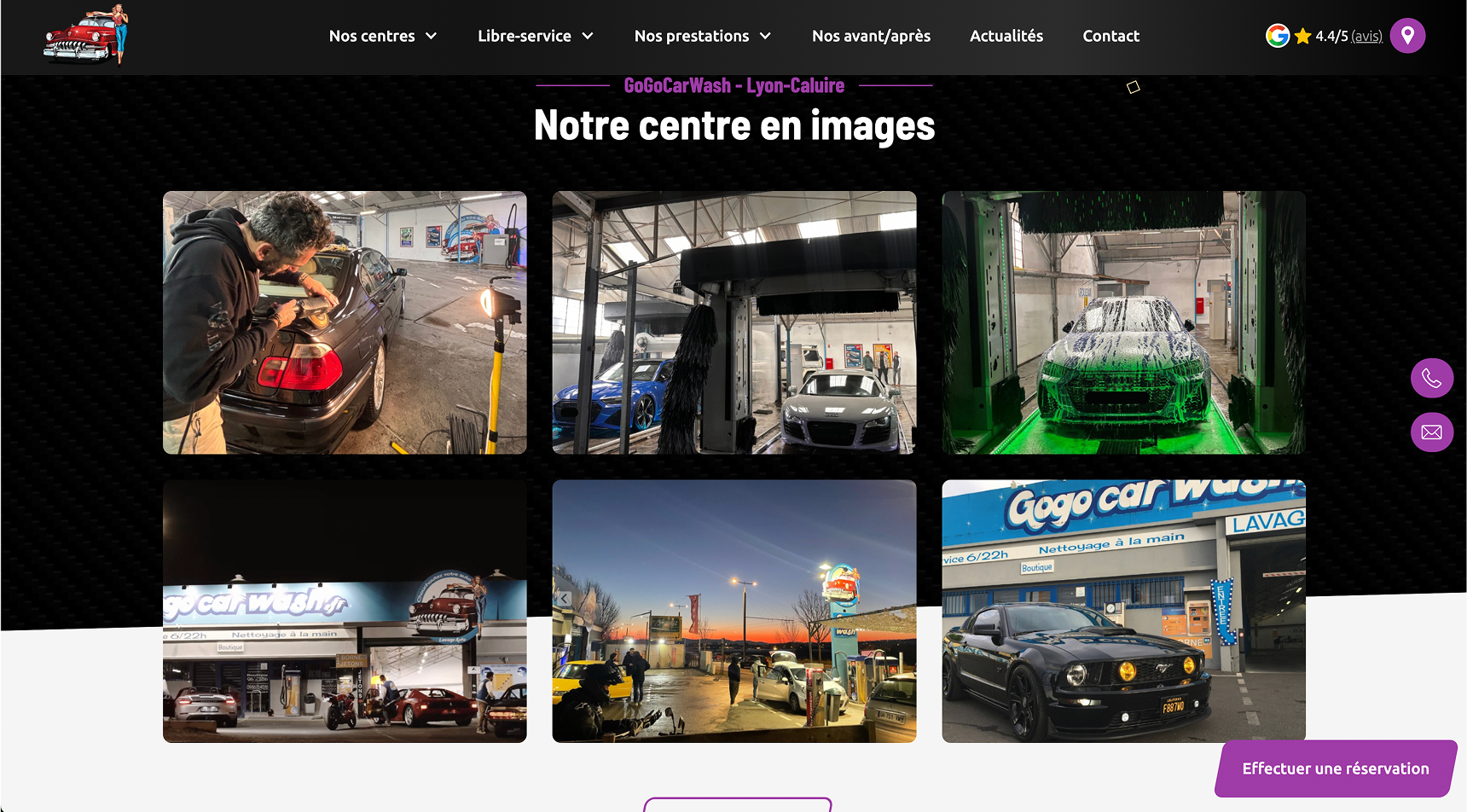Open night photo of car wash storefront
The height and width of the screenshot is (812, 1467).
tap(345, 611)
